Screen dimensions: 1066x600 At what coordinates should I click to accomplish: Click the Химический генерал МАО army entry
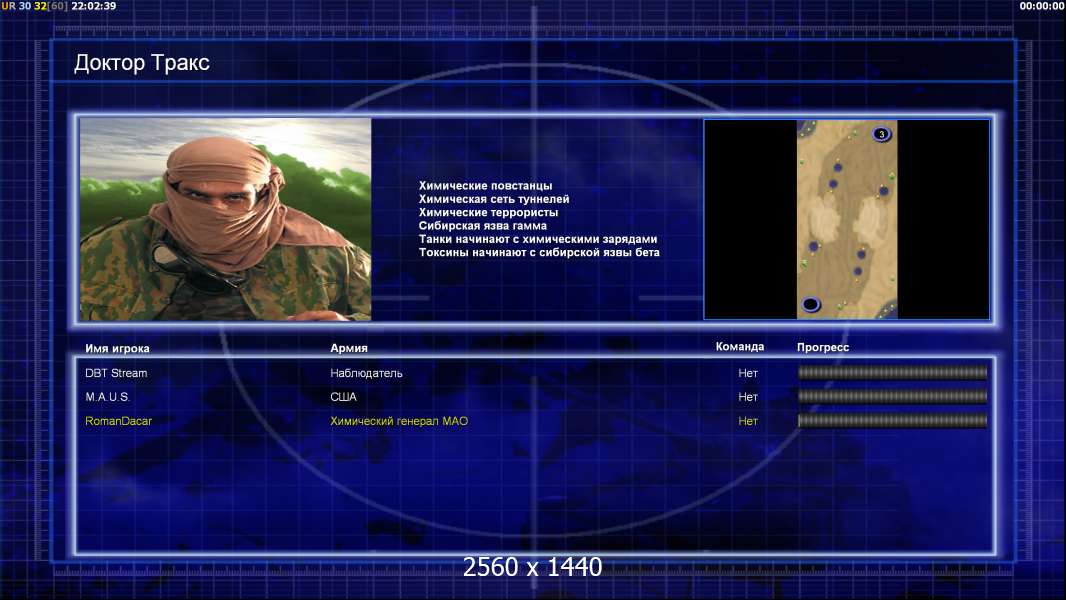point(399,421)
